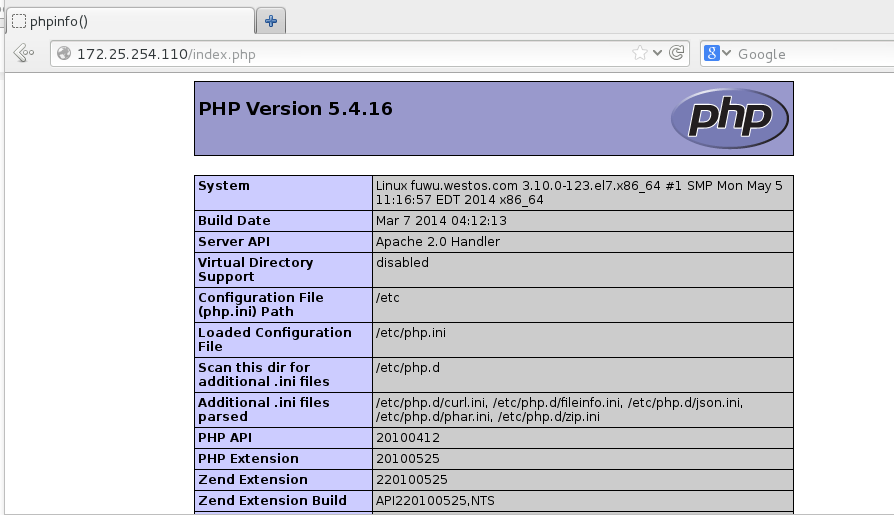Click the globe site identity icon

[x=64, y=54]
